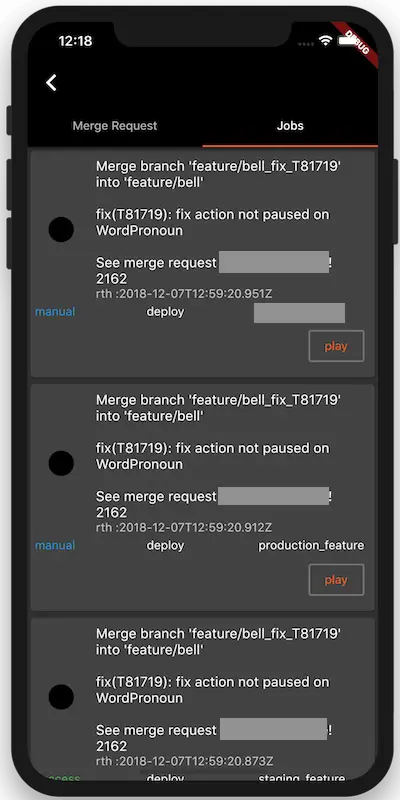Image resolution: width=400 pixels, height=800 pixels.
Task: Play the first manual deploy job
Action: tap(336, 346)
